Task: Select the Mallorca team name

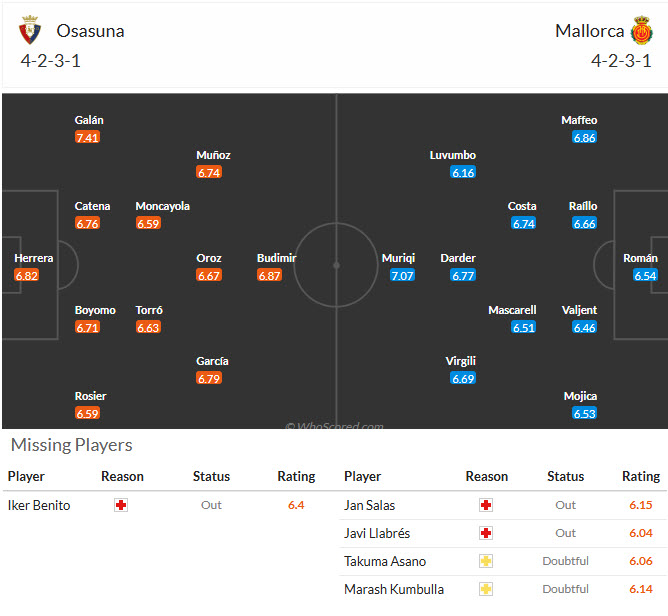Action: (589, 31)
